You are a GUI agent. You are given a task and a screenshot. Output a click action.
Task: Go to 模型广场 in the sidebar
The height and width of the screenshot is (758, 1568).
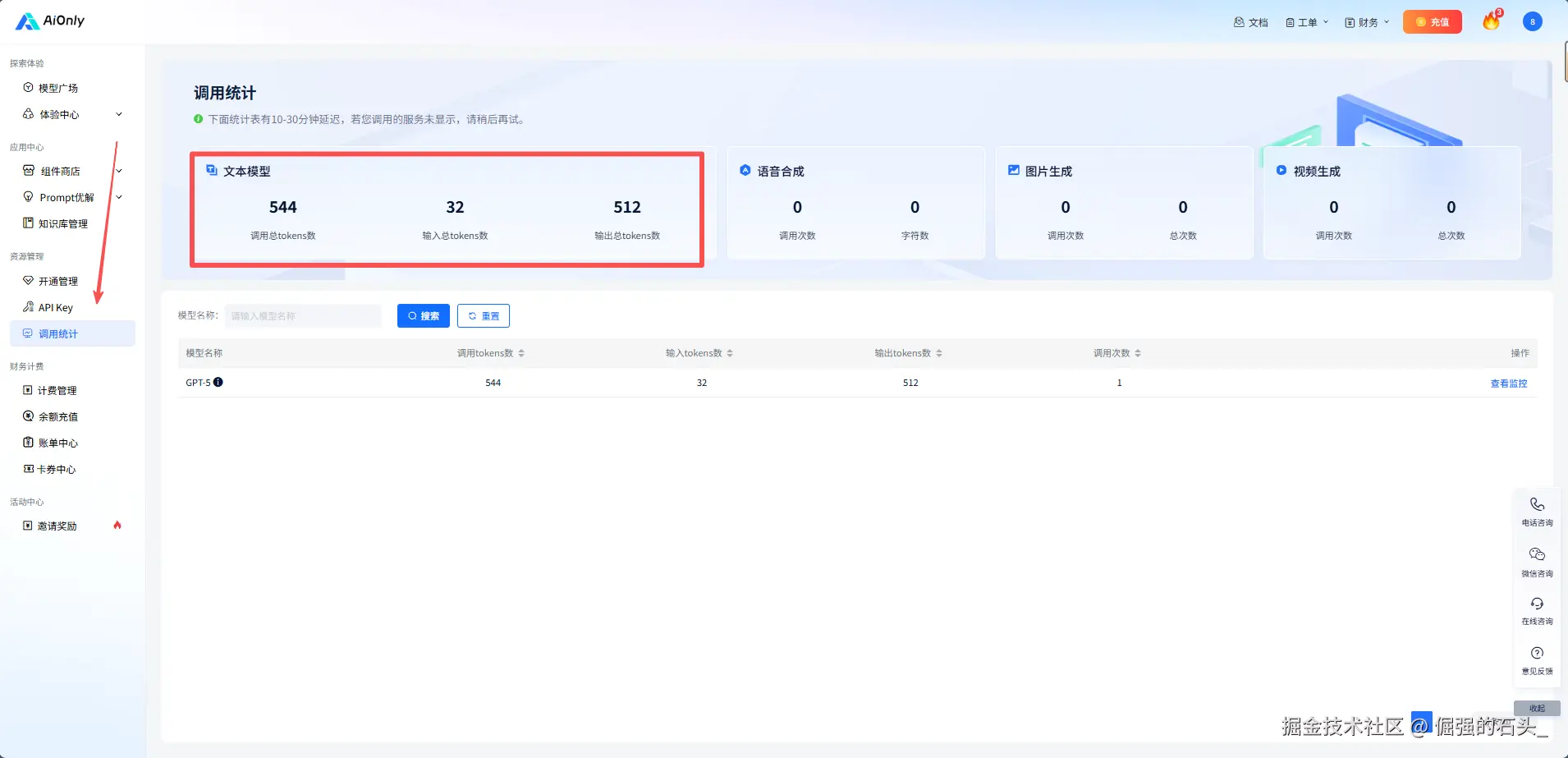58,88
